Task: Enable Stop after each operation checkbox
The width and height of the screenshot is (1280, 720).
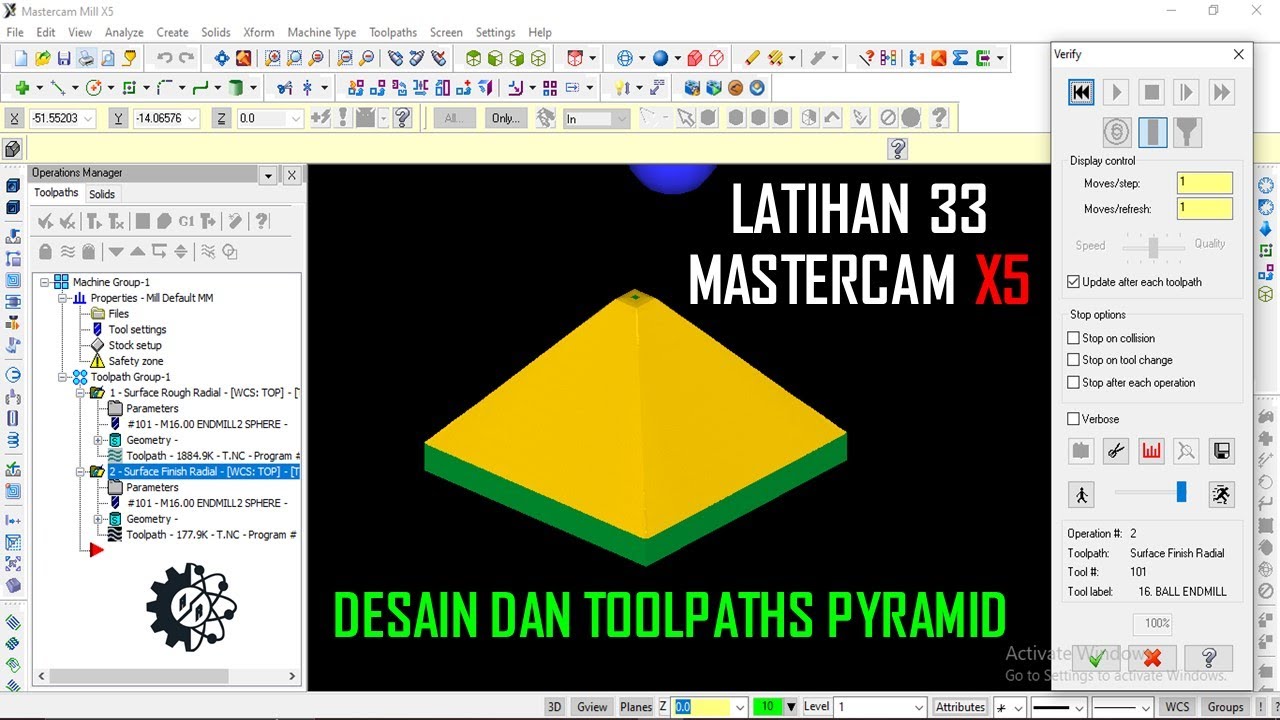Action: click(x=1074, y=382)
